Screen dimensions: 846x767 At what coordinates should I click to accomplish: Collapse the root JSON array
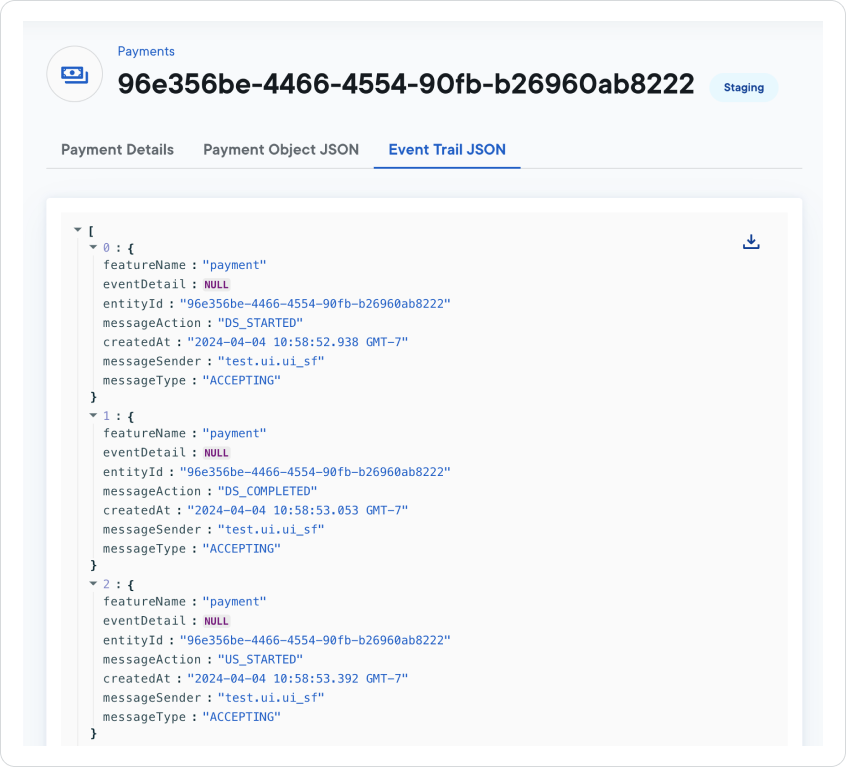point(78,229)
